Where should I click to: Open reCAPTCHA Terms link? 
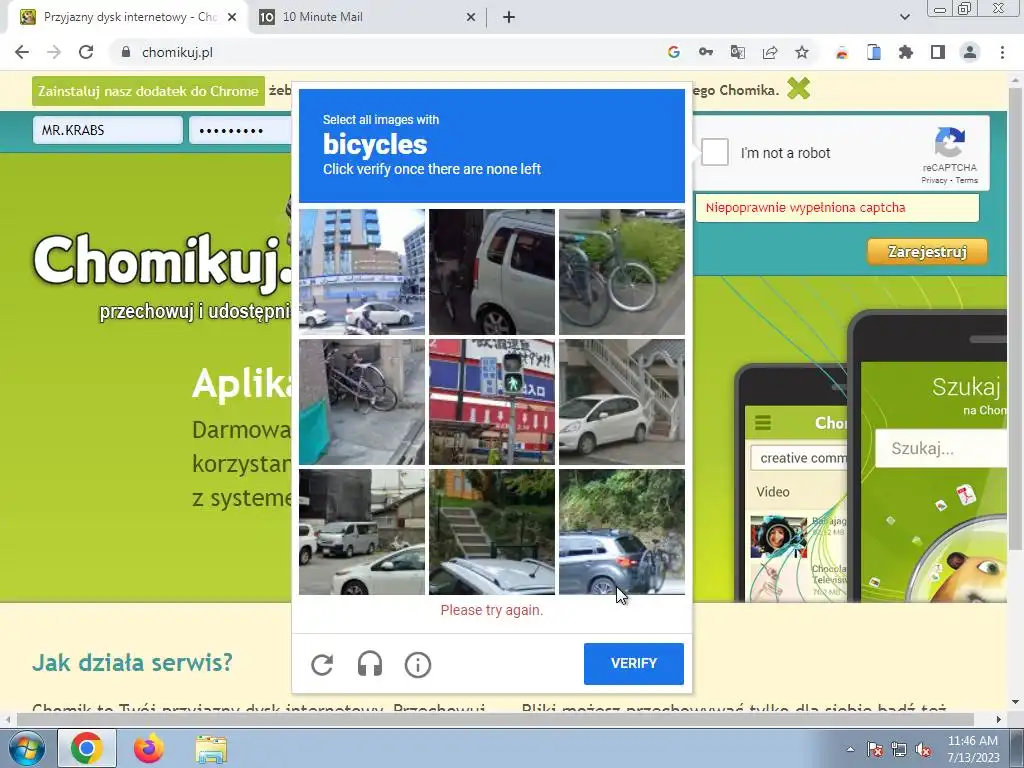[x=967, y=180]
